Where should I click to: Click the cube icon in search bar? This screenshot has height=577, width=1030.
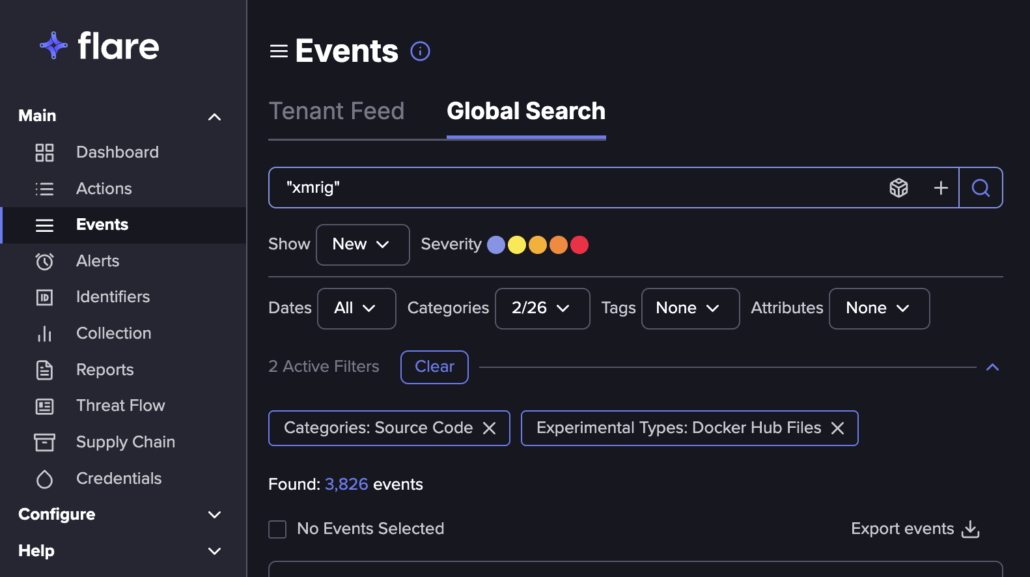pyautogui.click(x=899, y=188)
